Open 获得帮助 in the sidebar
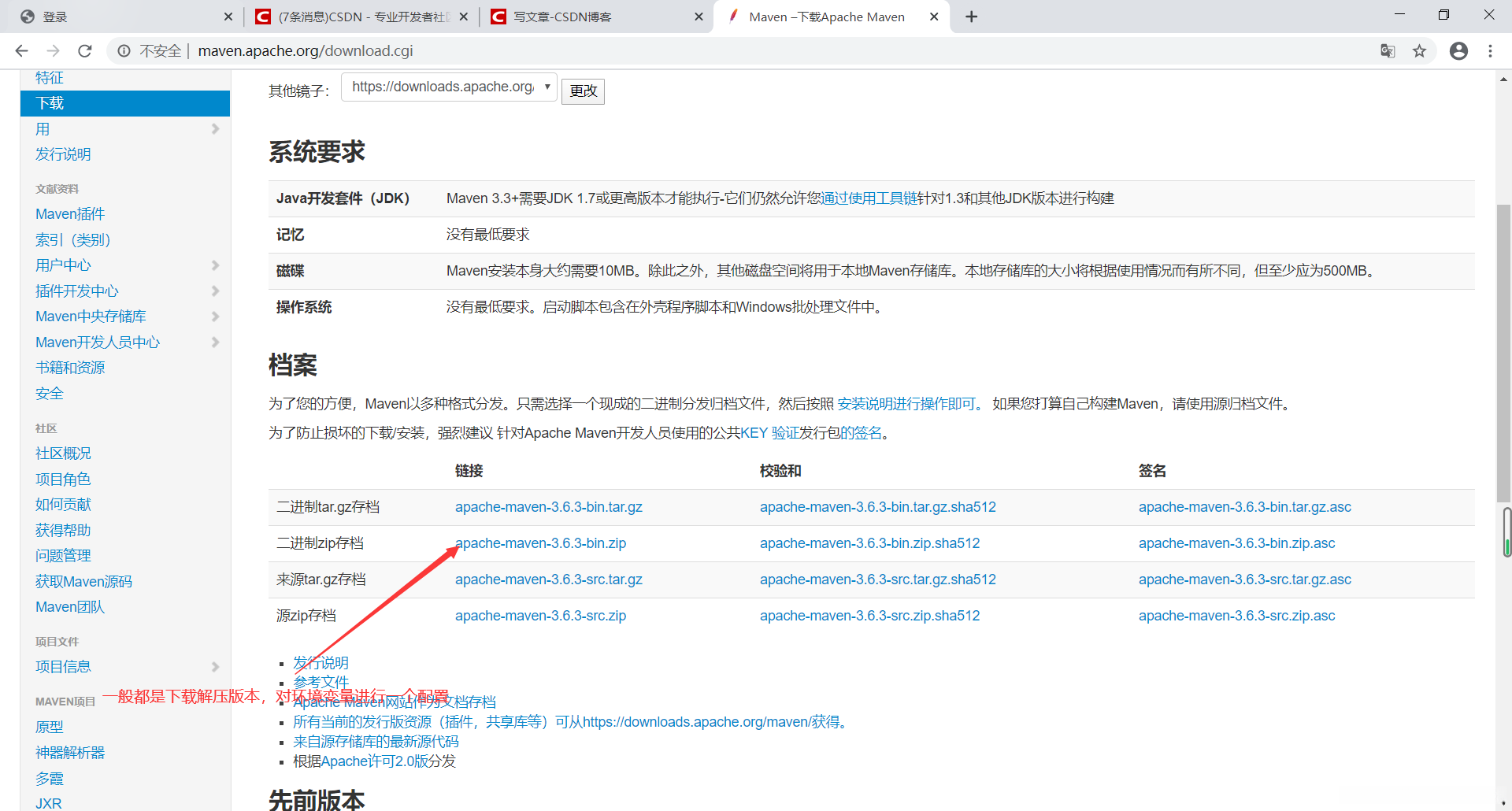This screenshot has height=811, width=1512. (63, 531)
